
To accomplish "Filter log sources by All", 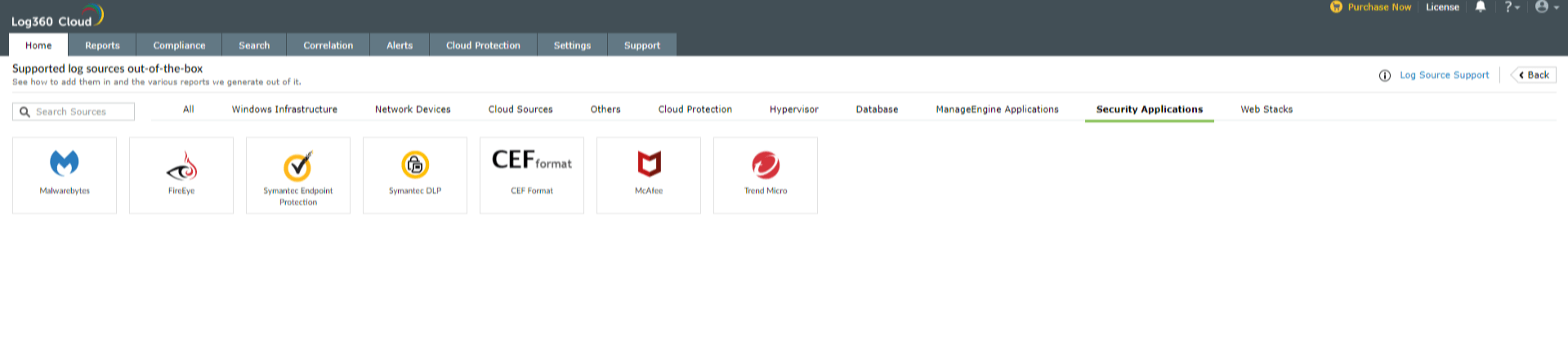I will tap(189, 110).
